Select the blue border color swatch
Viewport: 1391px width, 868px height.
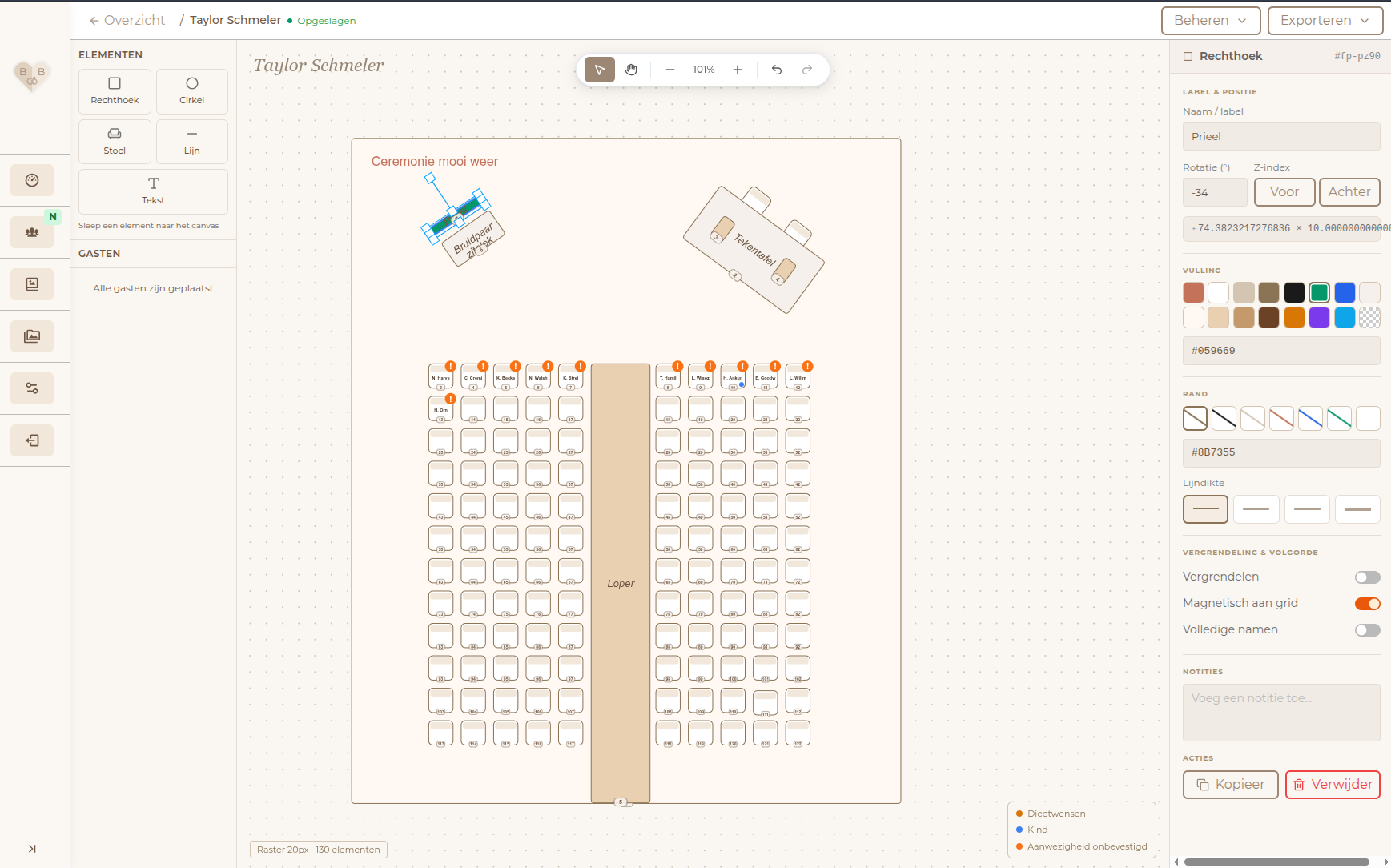coord(1310,418)
